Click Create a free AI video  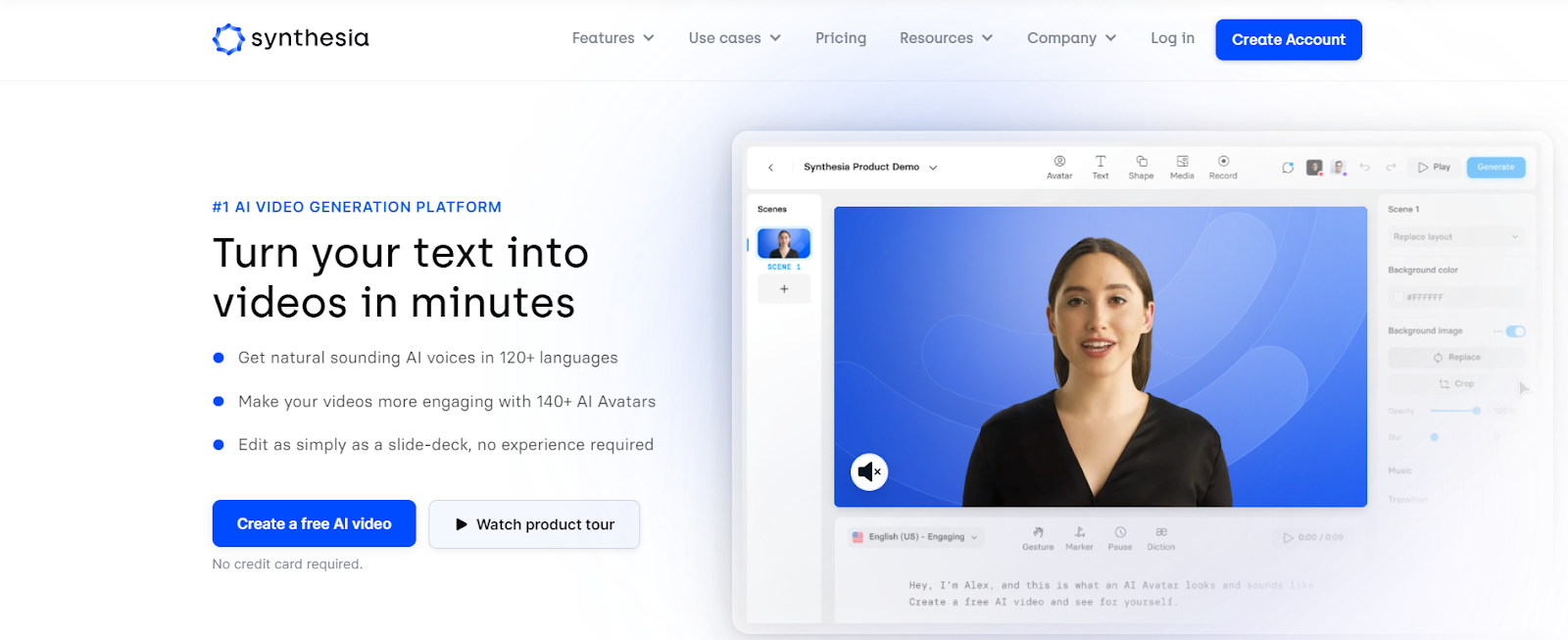(x=315, y=524)
